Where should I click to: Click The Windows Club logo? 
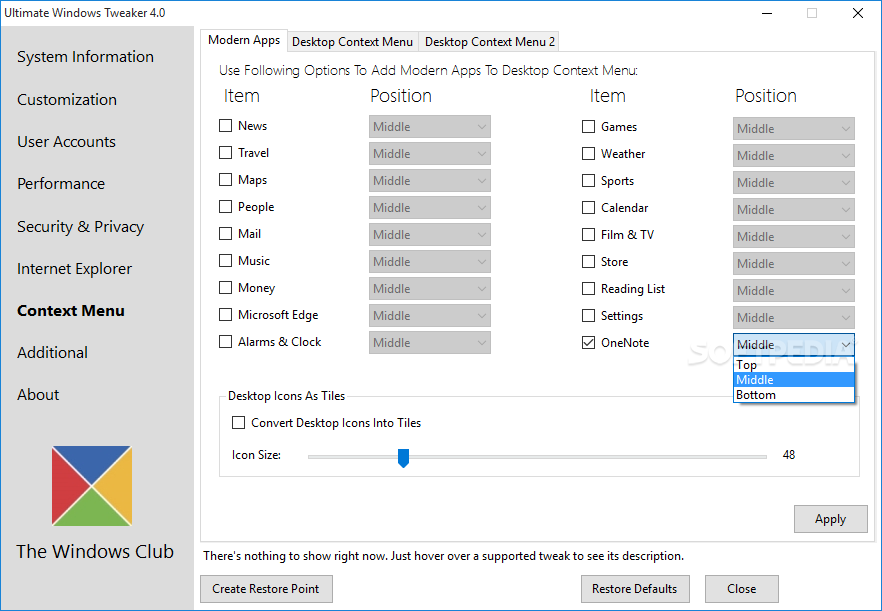[x=92, y=486]
